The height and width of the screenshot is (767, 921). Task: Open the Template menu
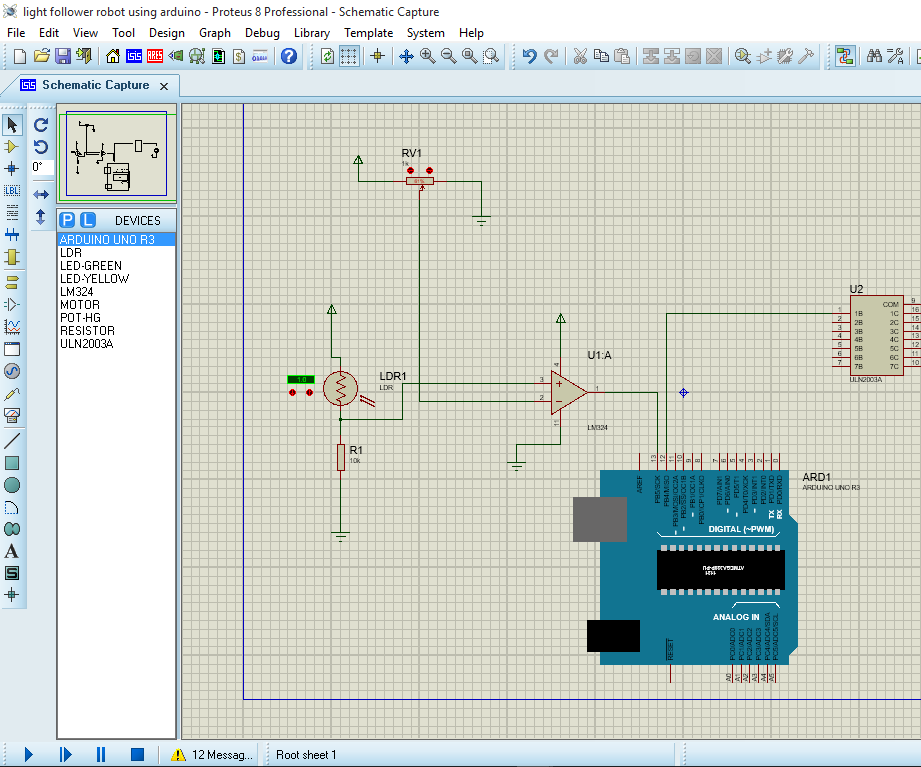[x=368, y=33]
